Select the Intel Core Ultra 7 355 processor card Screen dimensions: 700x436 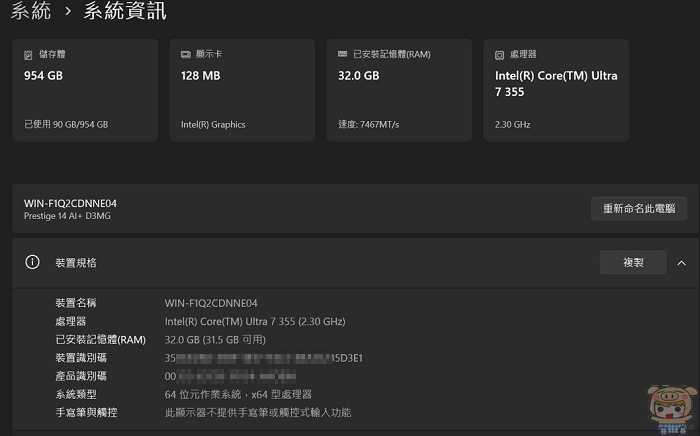click(555, 90)
